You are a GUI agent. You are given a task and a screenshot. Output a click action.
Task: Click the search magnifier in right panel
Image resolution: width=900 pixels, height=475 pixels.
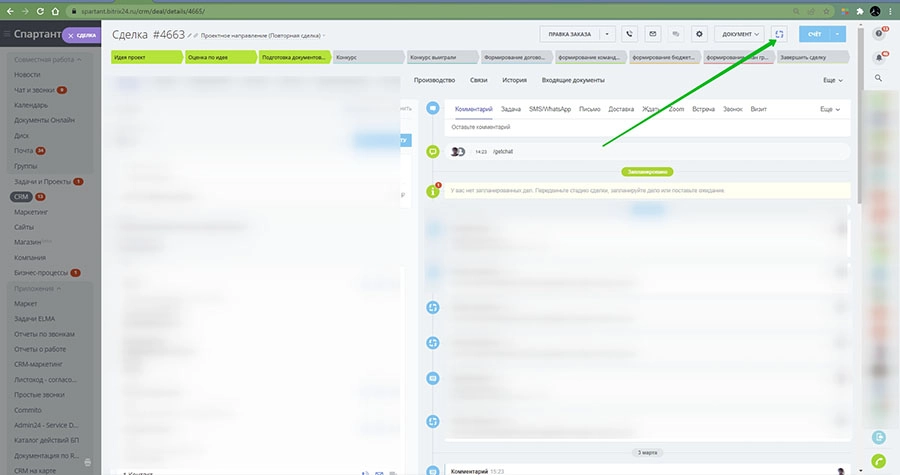click(879, 78)
